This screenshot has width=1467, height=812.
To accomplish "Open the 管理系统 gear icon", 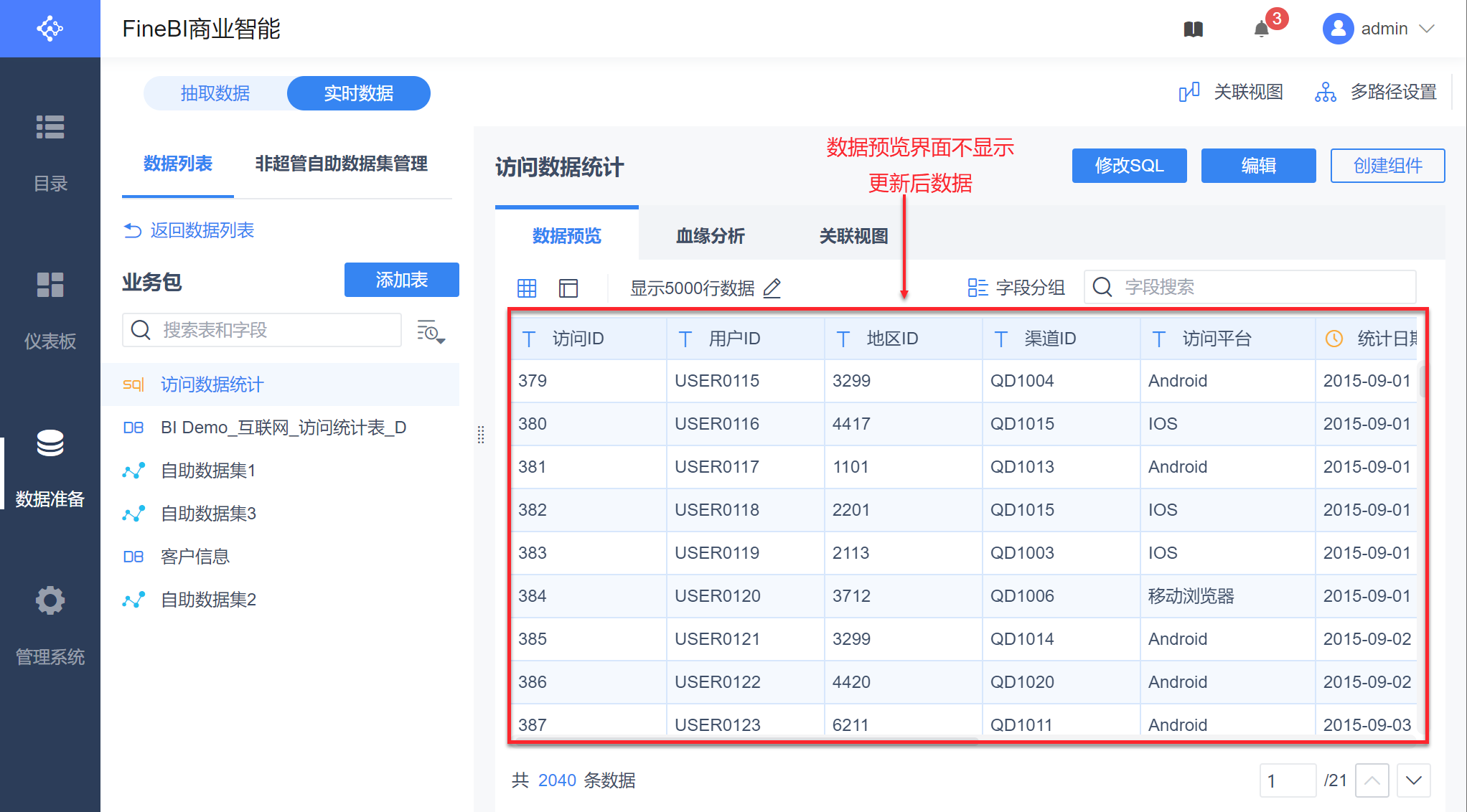I will [50, 600].
